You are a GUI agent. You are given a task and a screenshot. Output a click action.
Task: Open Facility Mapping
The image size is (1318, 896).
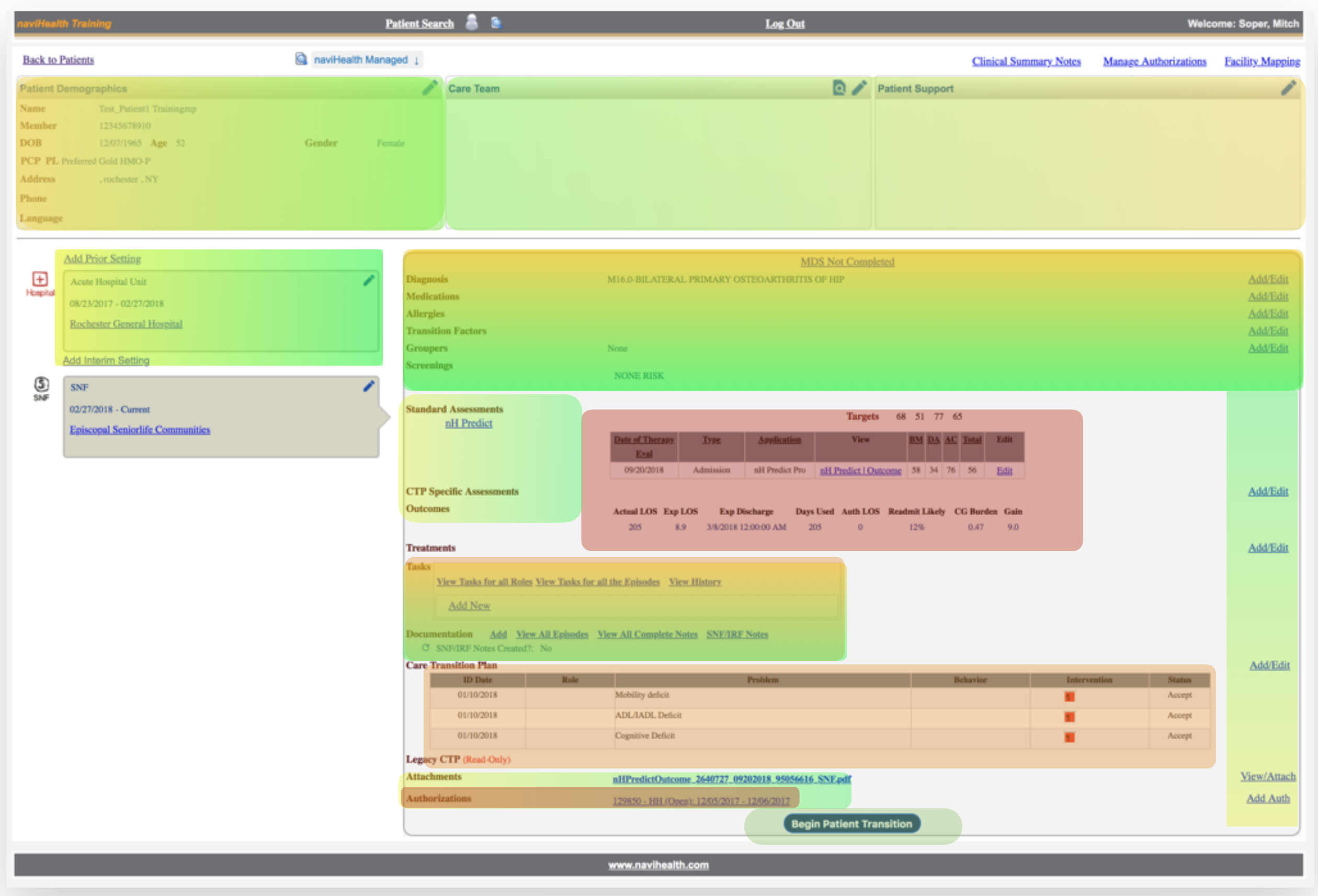[1262, 61]
